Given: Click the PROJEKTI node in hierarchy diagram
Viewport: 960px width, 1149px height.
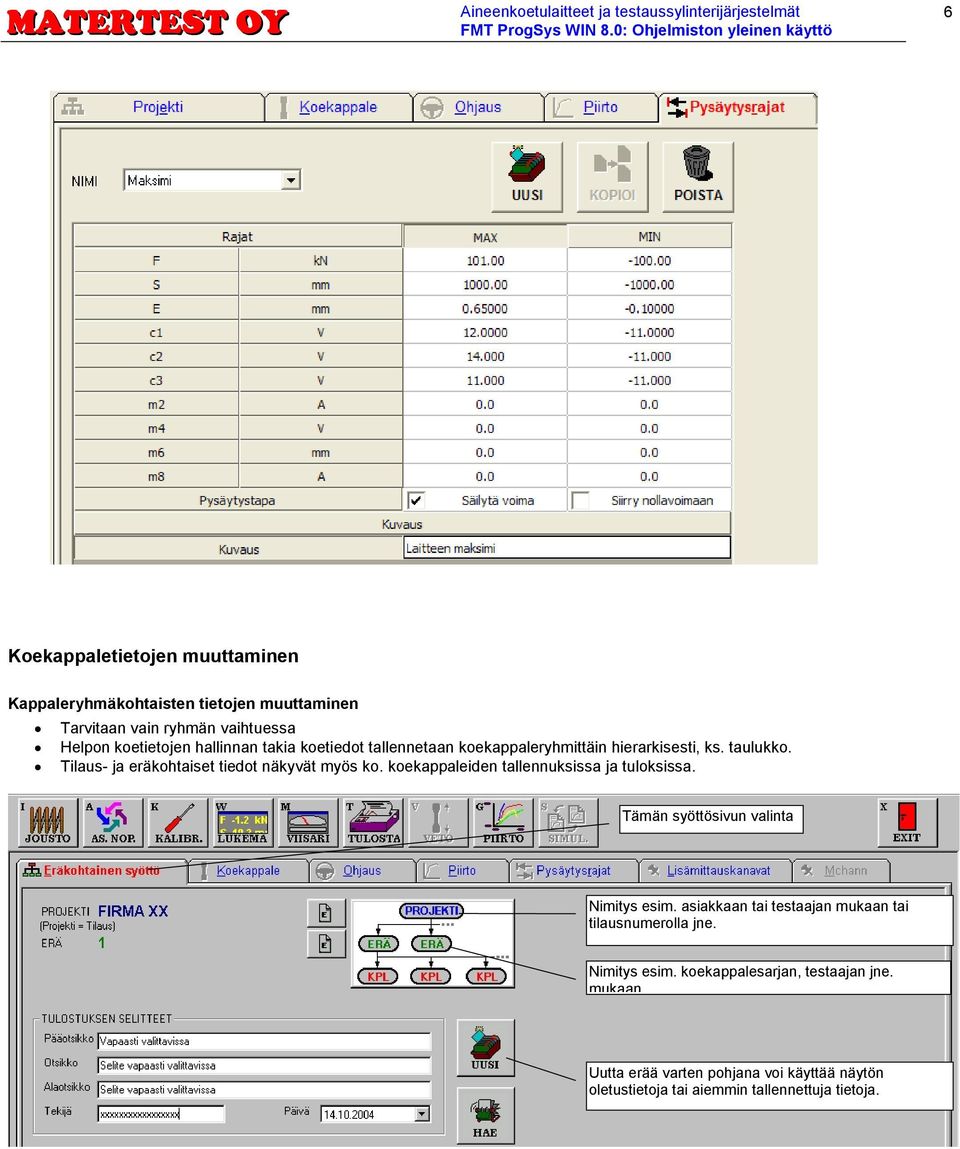Looking at the screenshot, I should (x=432, y=911).
